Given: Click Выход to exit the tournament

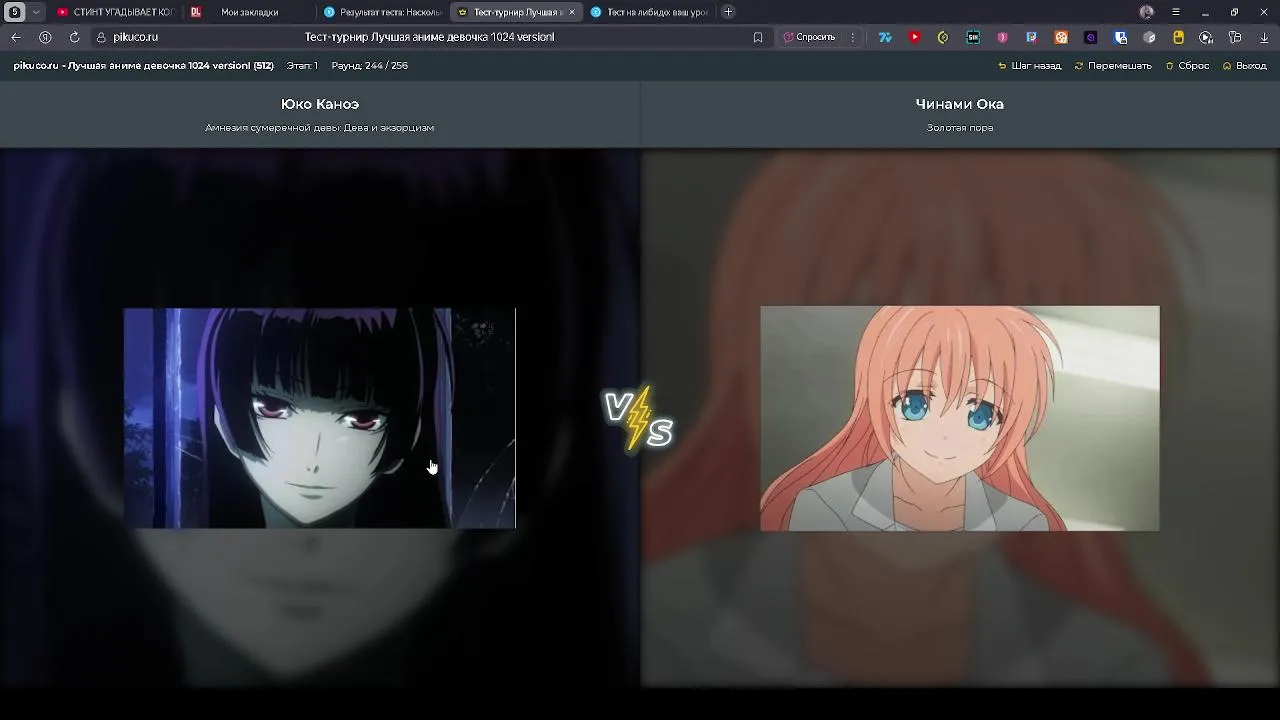Looking at the screenshot, I should coord(1244,66).
